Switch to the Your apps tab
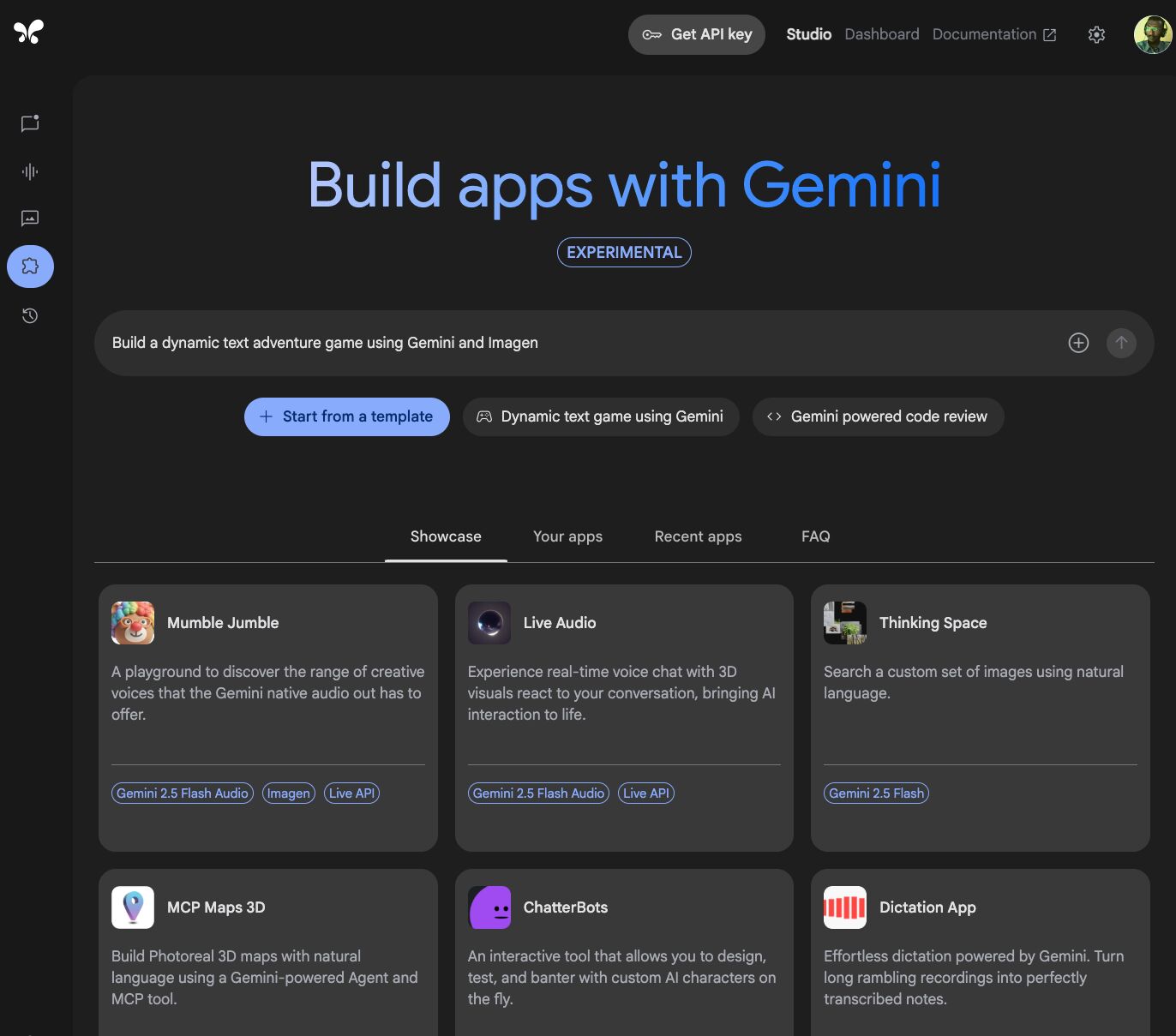 (x=568, y=536)
